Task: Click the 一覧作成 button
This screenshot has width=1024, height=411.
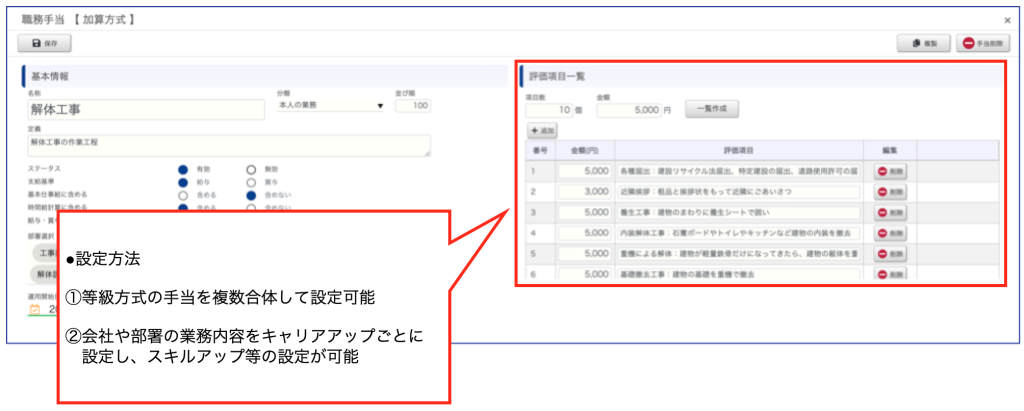Action: [x=712, y=110]
